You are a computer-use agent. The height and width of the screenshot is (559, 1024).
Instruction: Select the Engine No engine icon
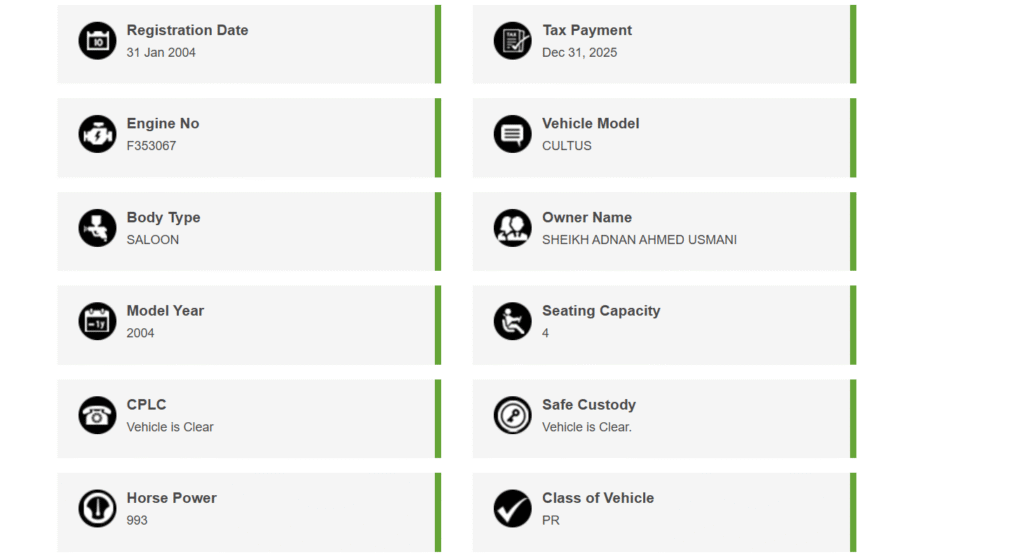tap(97, 134)
